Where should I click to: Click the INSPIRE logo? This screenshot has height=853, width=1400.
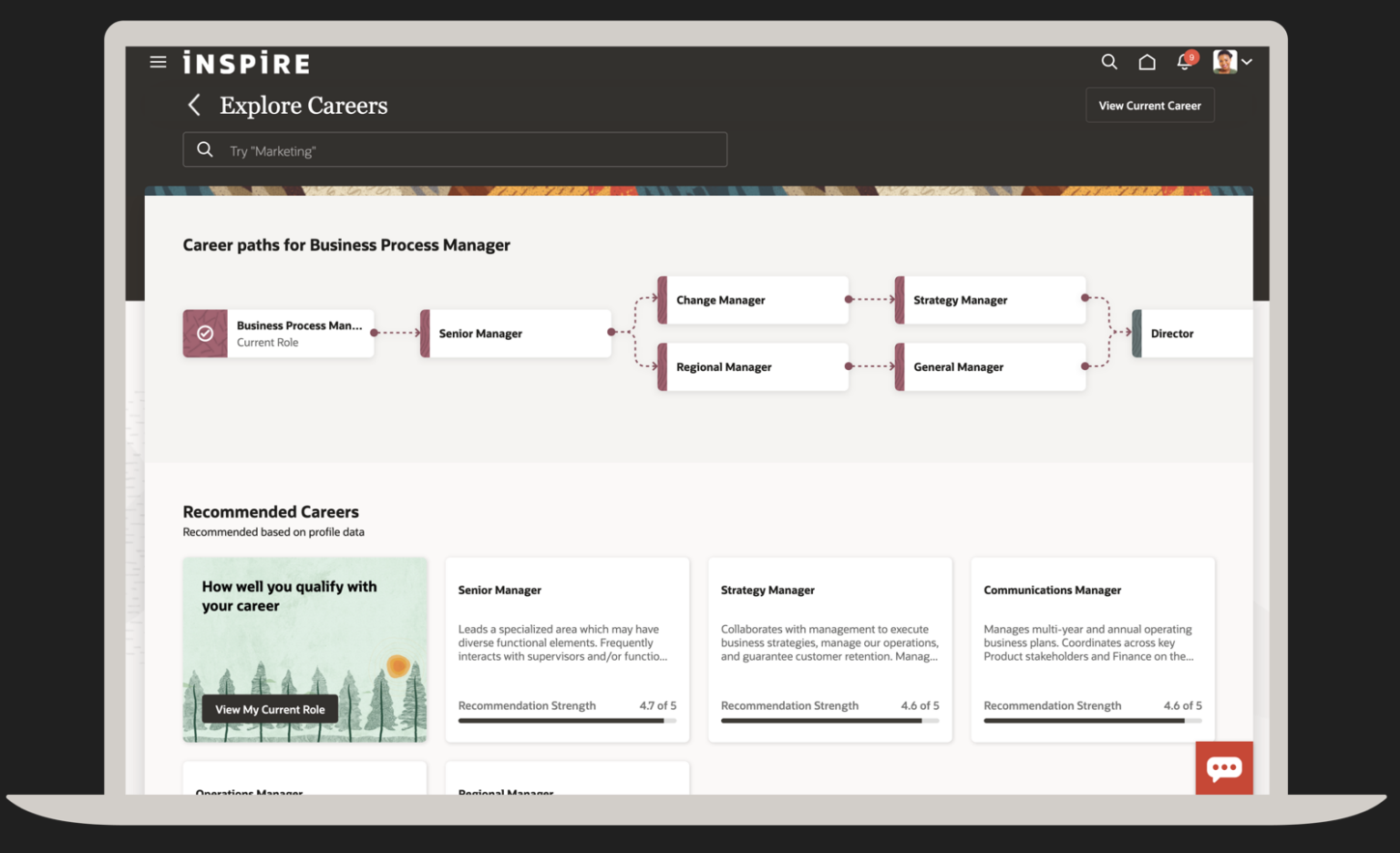(247, 63)
